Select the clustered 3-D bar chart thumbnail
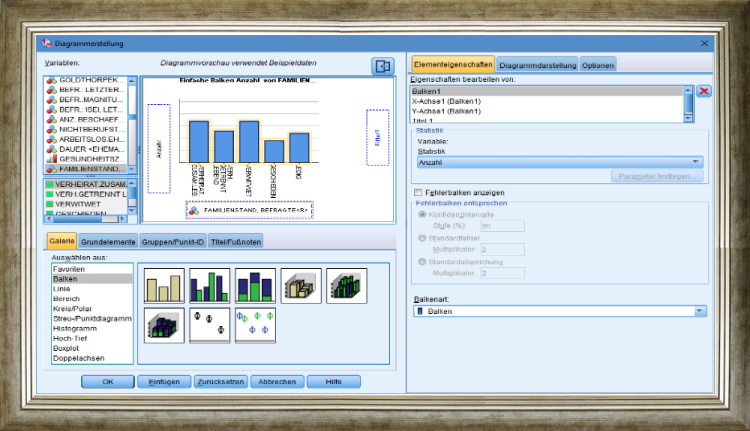Viewport: 750px width, 431px height. point(346,286)
